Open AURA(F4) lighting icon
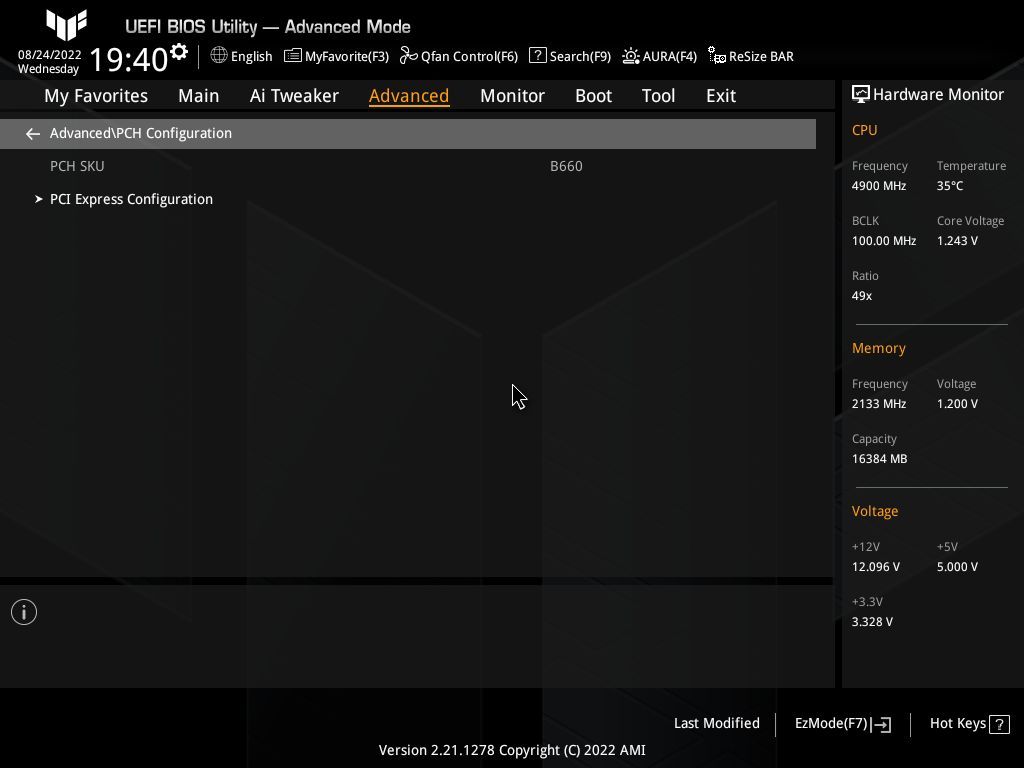 (x=630, y=56)
